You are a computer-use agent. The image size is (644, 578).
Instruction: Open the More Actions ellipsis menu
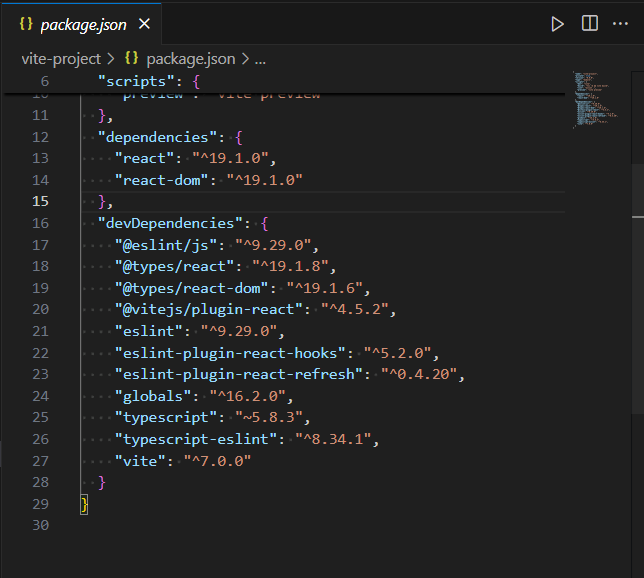point(620,24)
